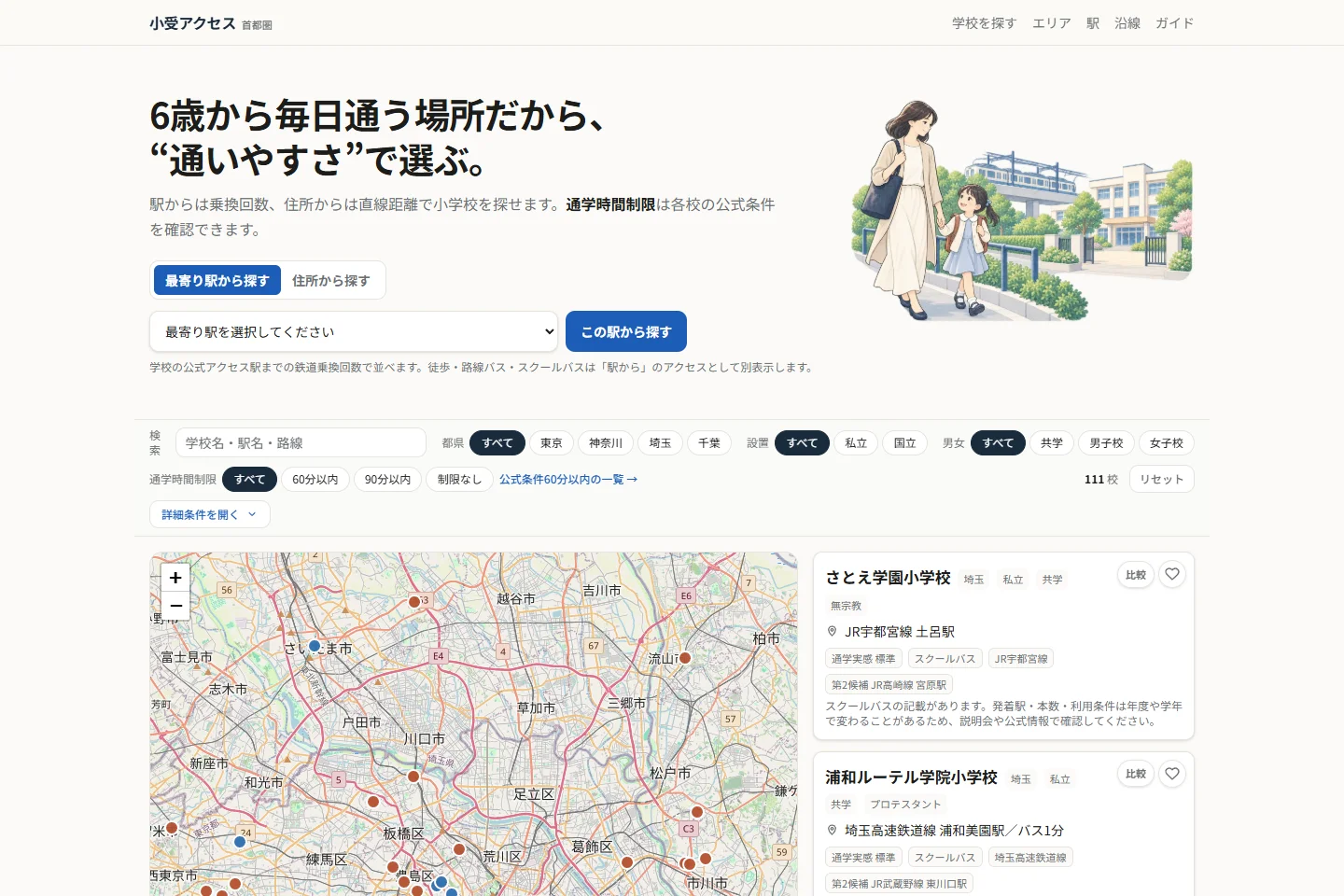Choose 制限なし commute limit
This screenshot has width=1344, height=896.
(459, 480)
